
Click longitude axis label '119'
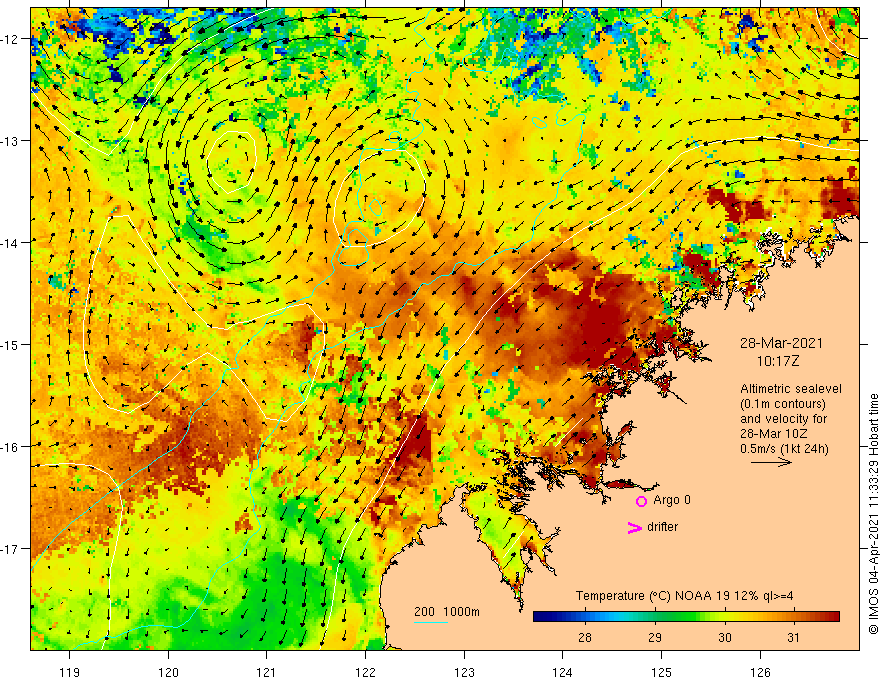tap(70, 672)
